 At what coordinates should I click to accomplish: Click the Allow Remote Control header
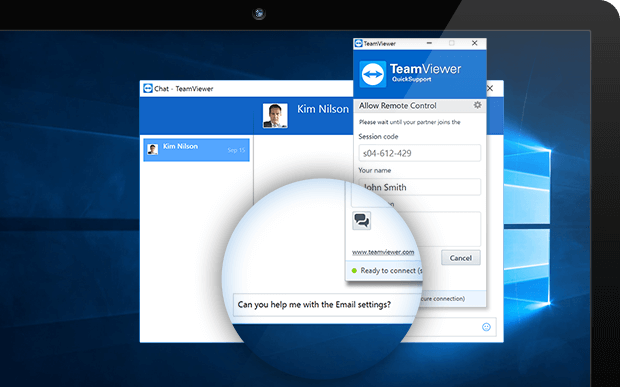click(397, 106)
